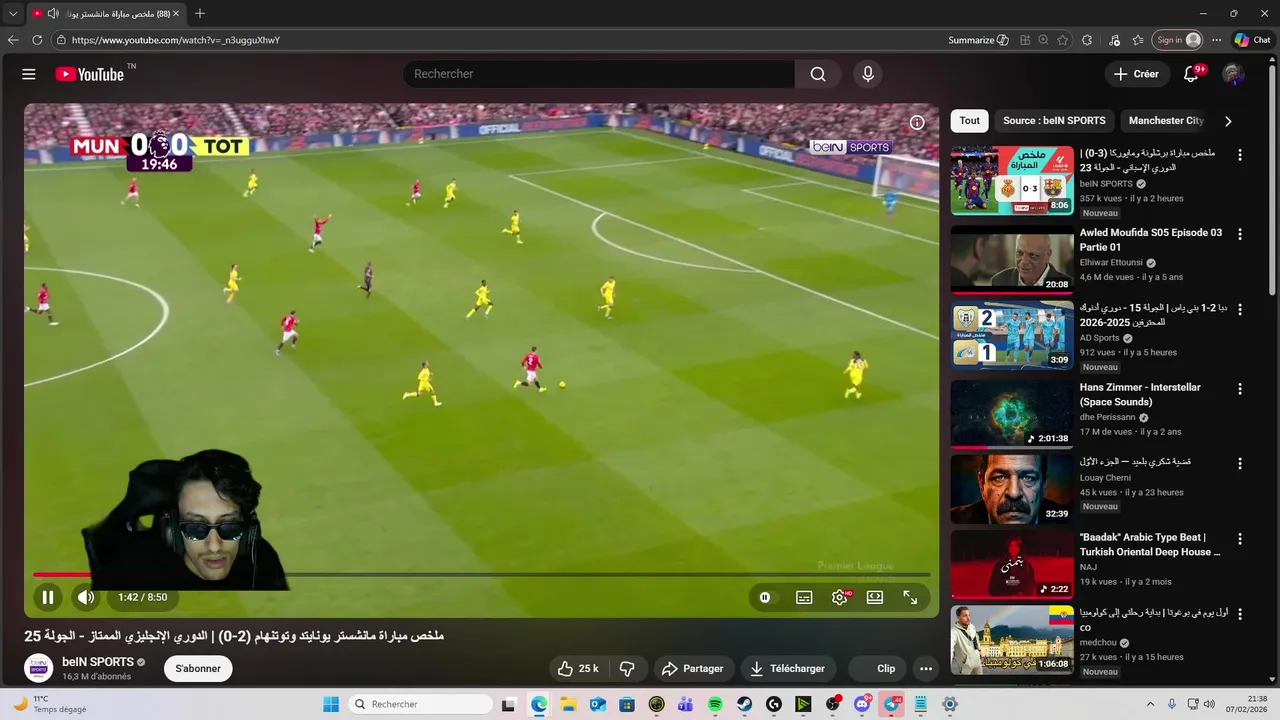Open the medchou 1:06:08 thumbnail
The height and width of the screenshot is (720, 1280).
1012,639
